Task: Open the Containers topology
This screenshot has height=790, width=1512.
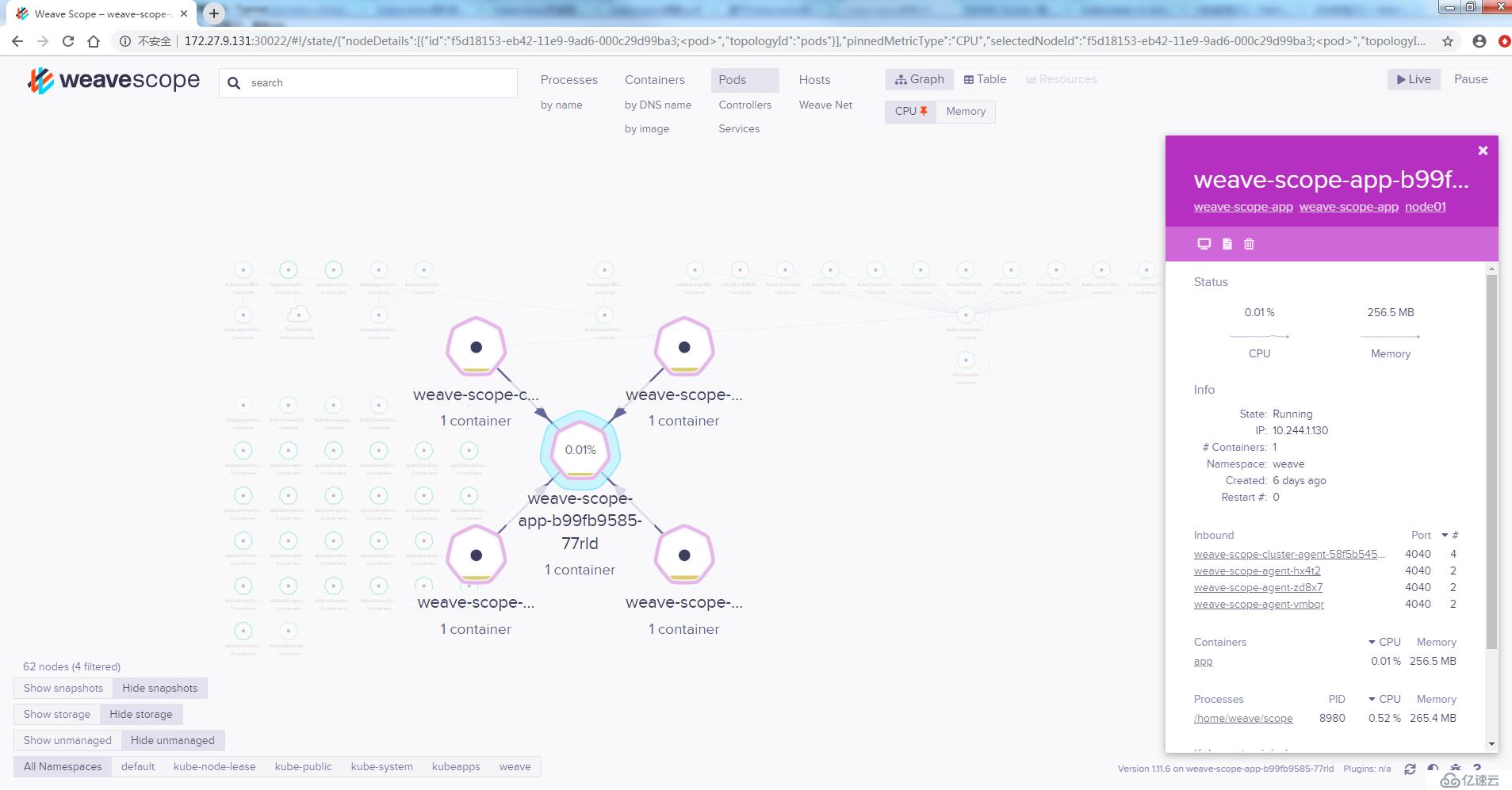Action: point(655,80)
